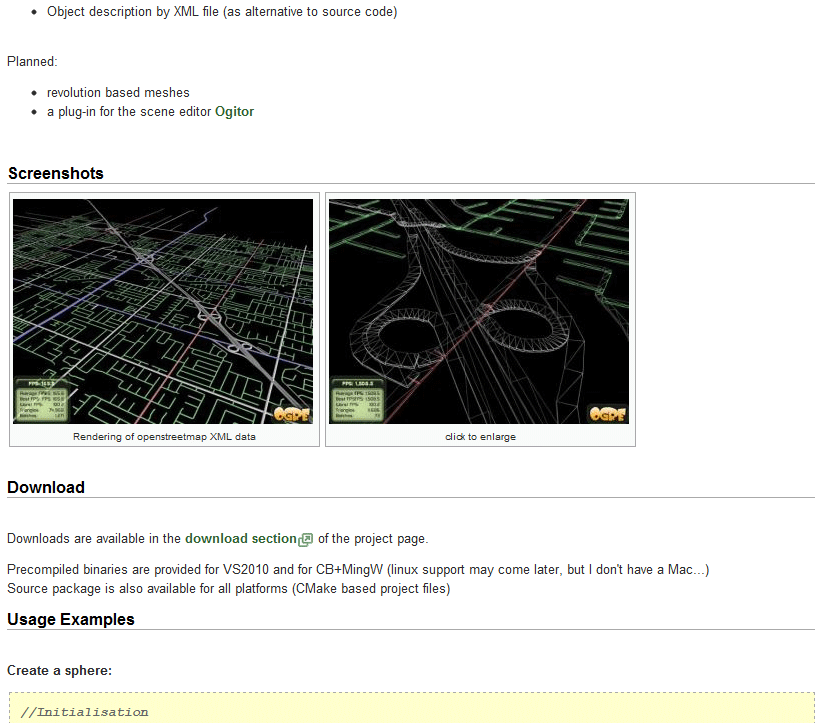Image resolution: width=824 pixels, height=723 pixels.
Task: Click inside the //Initialisation code block
Action: 412,708
